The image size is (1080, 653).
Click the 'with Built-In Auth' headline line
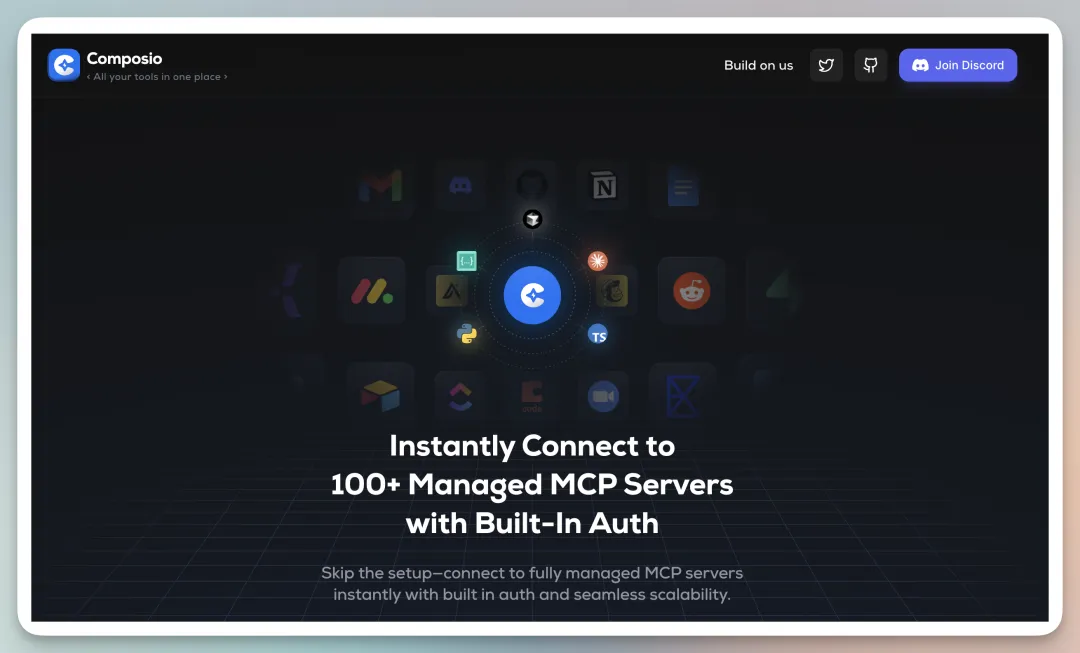pos(532,523)
